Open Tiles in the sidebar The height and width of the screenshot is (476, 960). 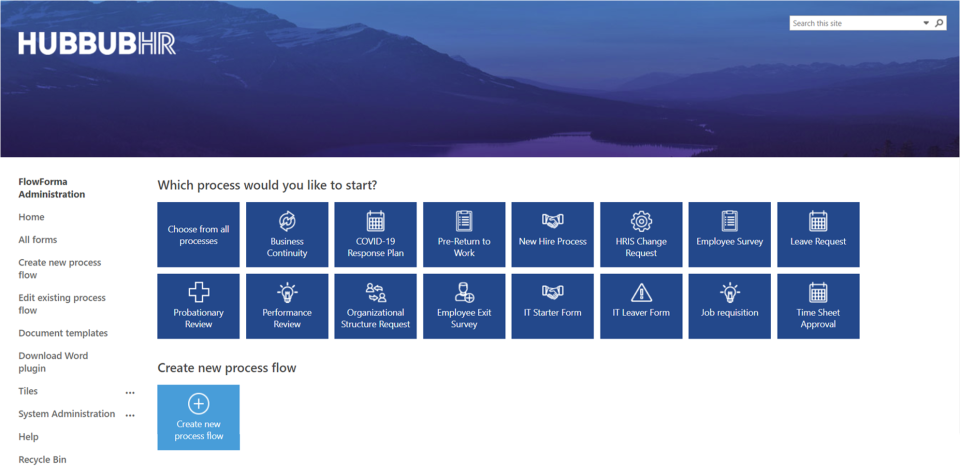click(x=28, y=391)
